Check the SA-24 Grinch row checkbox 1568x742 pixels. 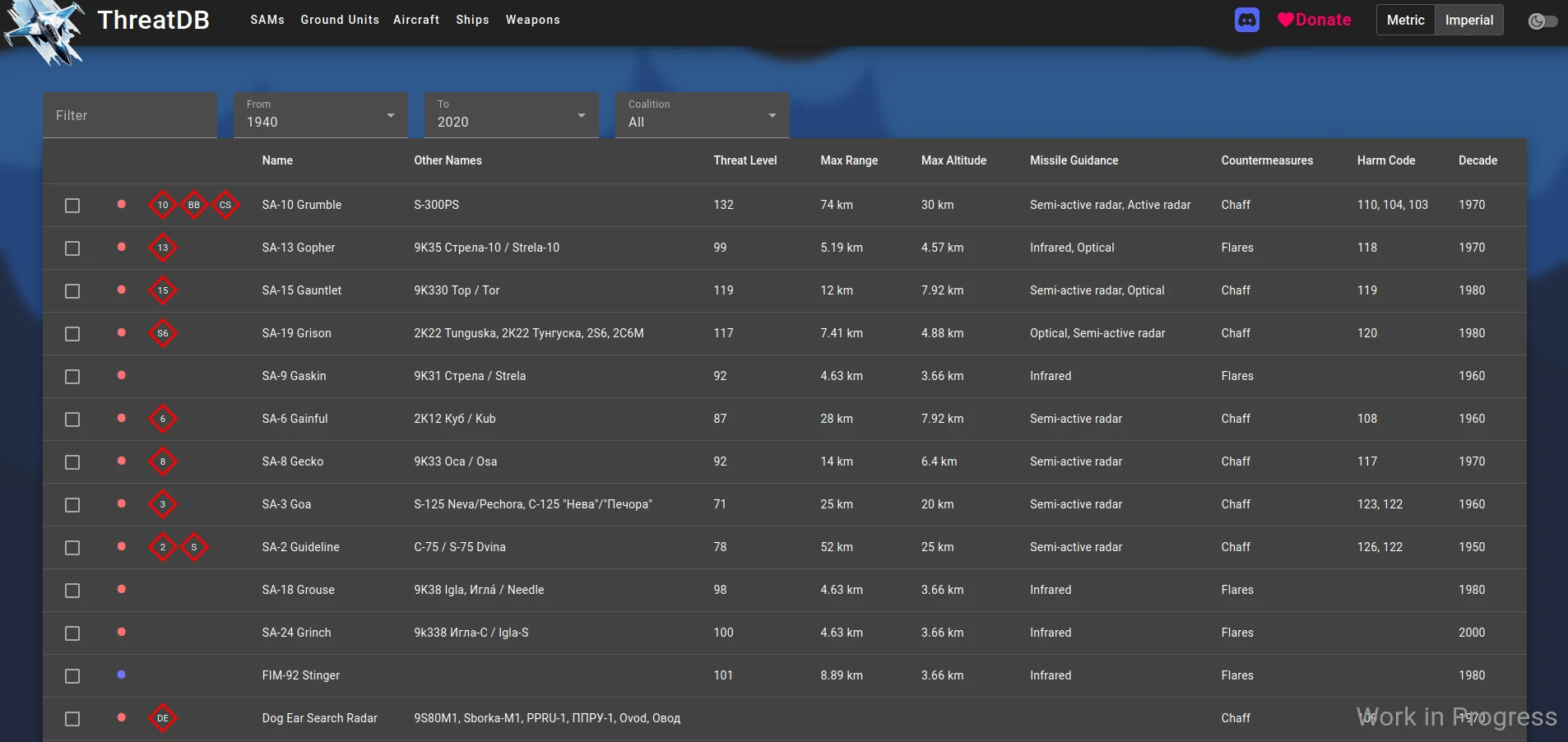72,633
